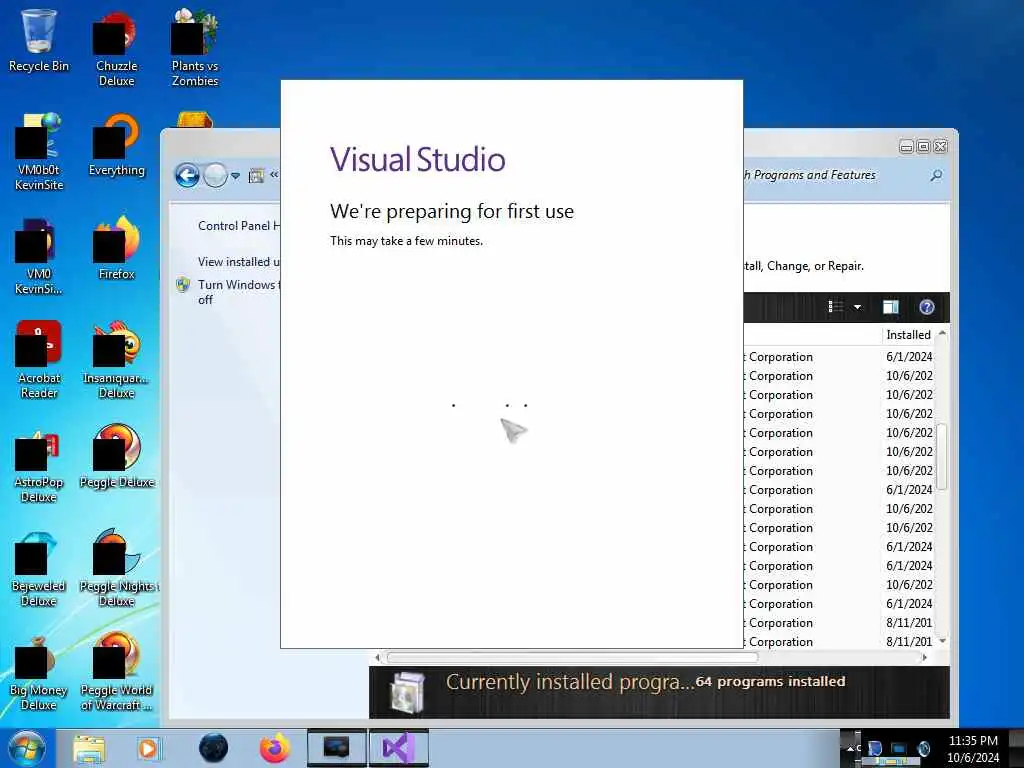Image resolution: width=1024 pixels, height=768 pixels.
Task: Click the Control Panel Home link
Action: point(239,225)
